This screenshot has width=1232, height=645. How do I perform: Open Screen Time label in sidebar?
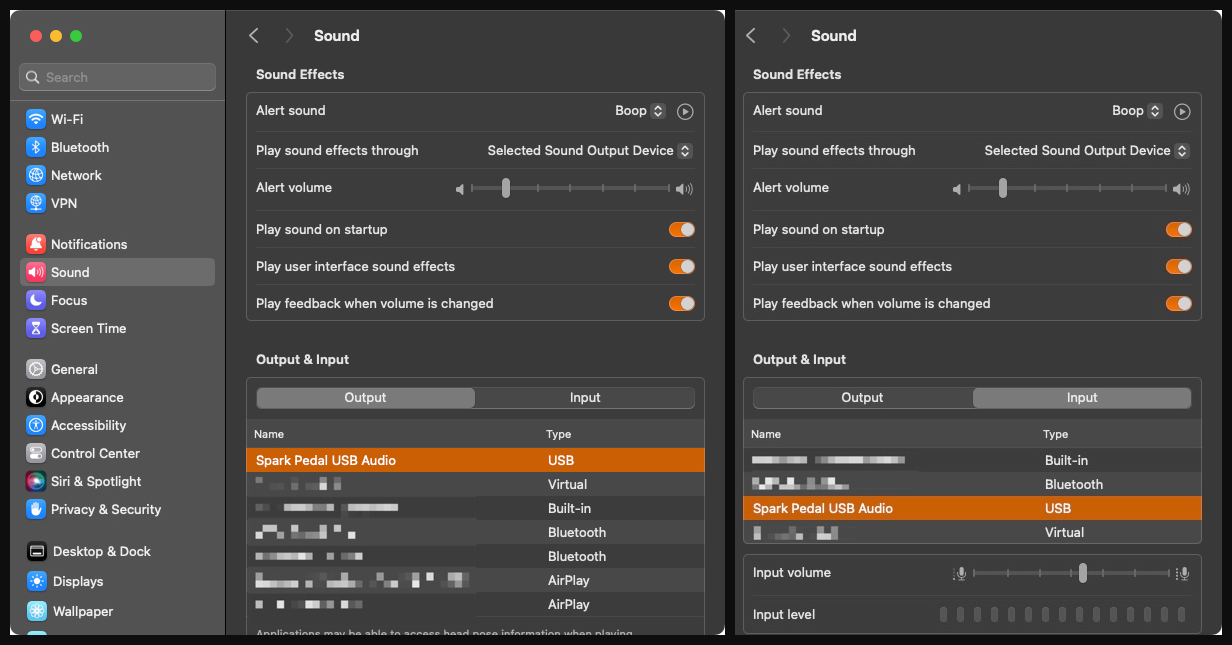tap(88, 328)
